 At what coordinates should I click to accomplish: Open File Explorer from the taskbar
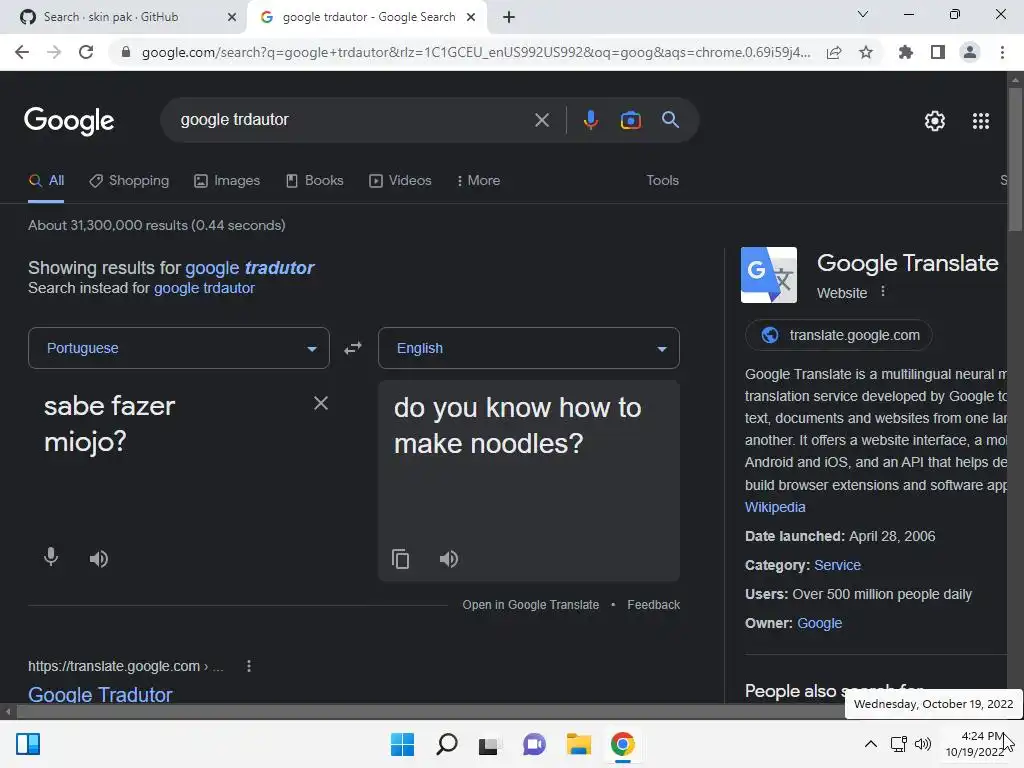click(x=579, y=744)
